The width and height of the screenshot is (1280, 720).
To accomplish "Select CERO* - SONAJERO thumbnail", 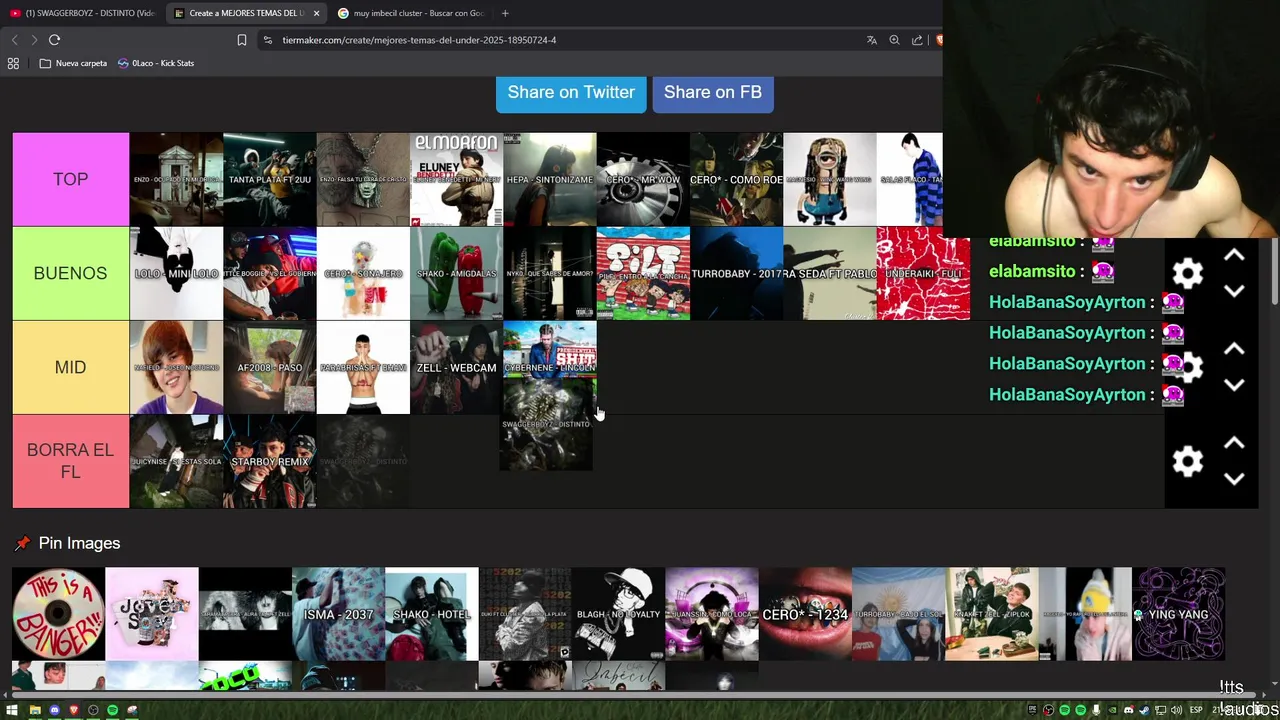I will pos(363,273).
